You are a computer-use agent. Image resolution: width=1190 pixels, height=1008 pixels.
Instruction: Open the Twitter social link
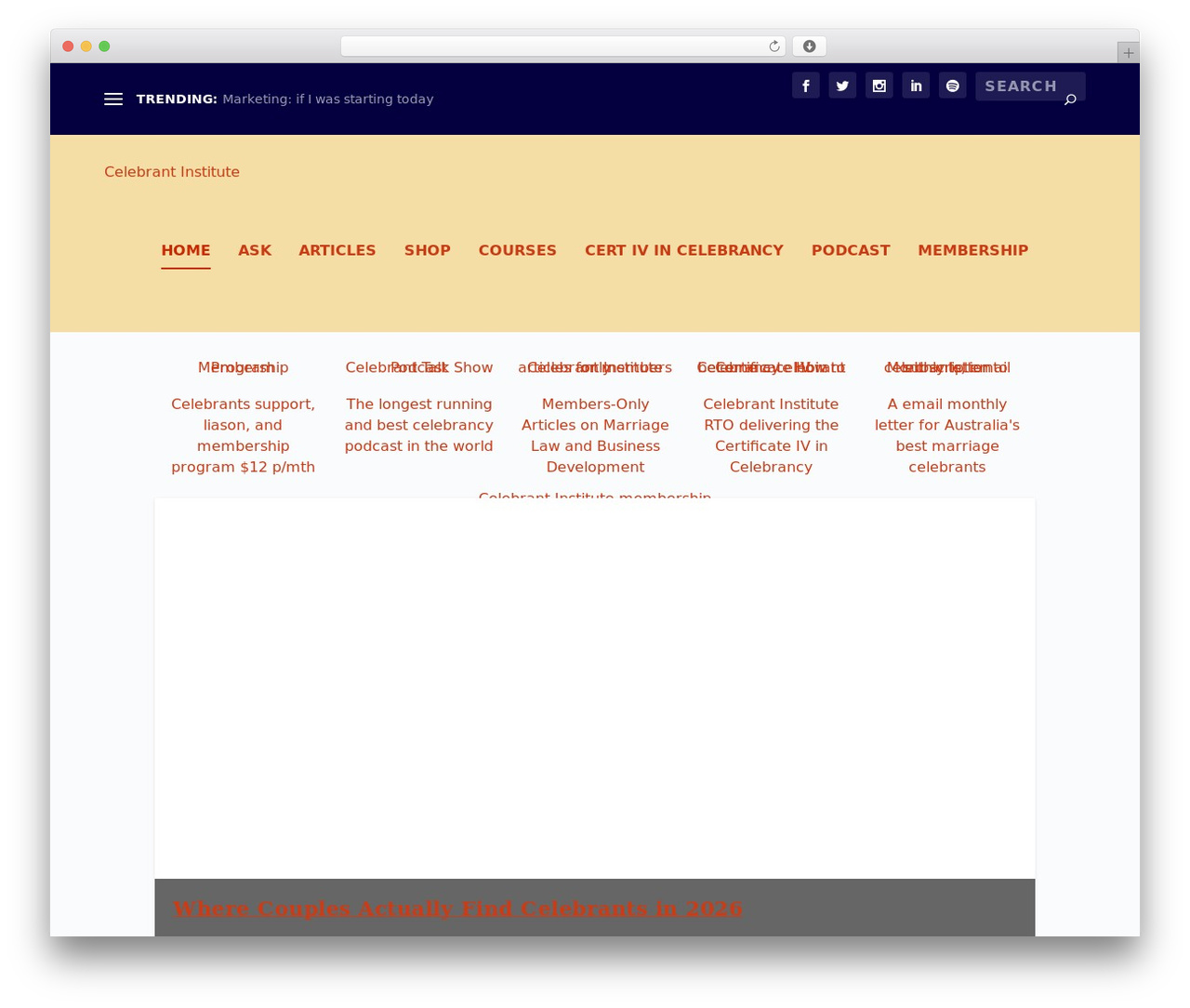click(x=842, y=86)
